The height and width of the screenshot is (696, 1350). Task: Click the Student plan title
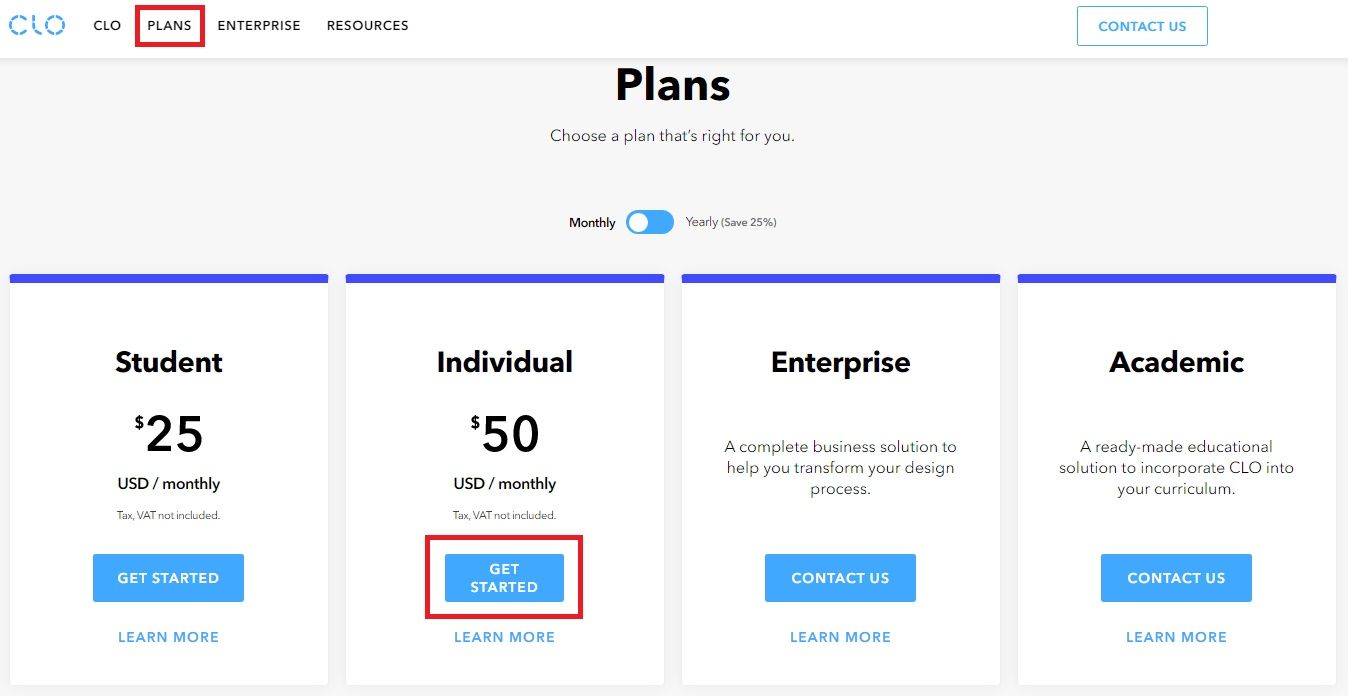pos(169,362)
